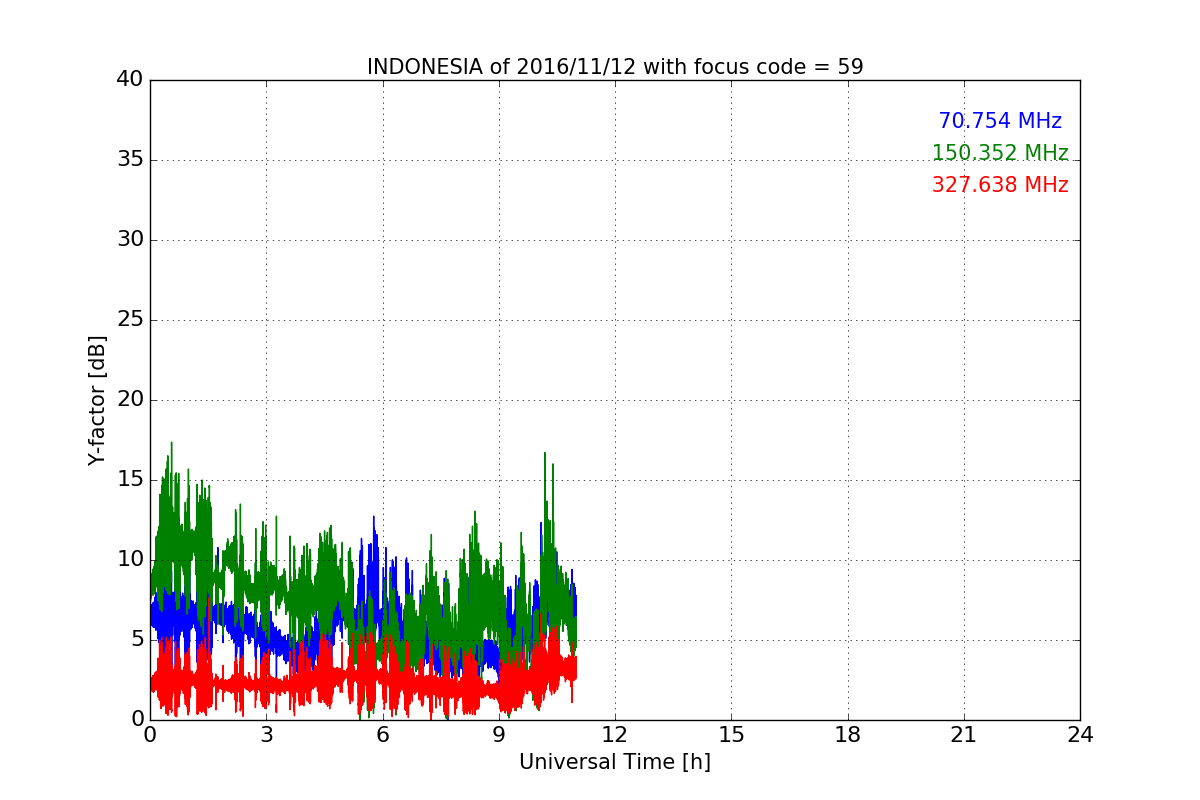The width and height of the screenshot is (1200, 800).
Task: Click x-axis tick label 9
Action: (499, 735)
